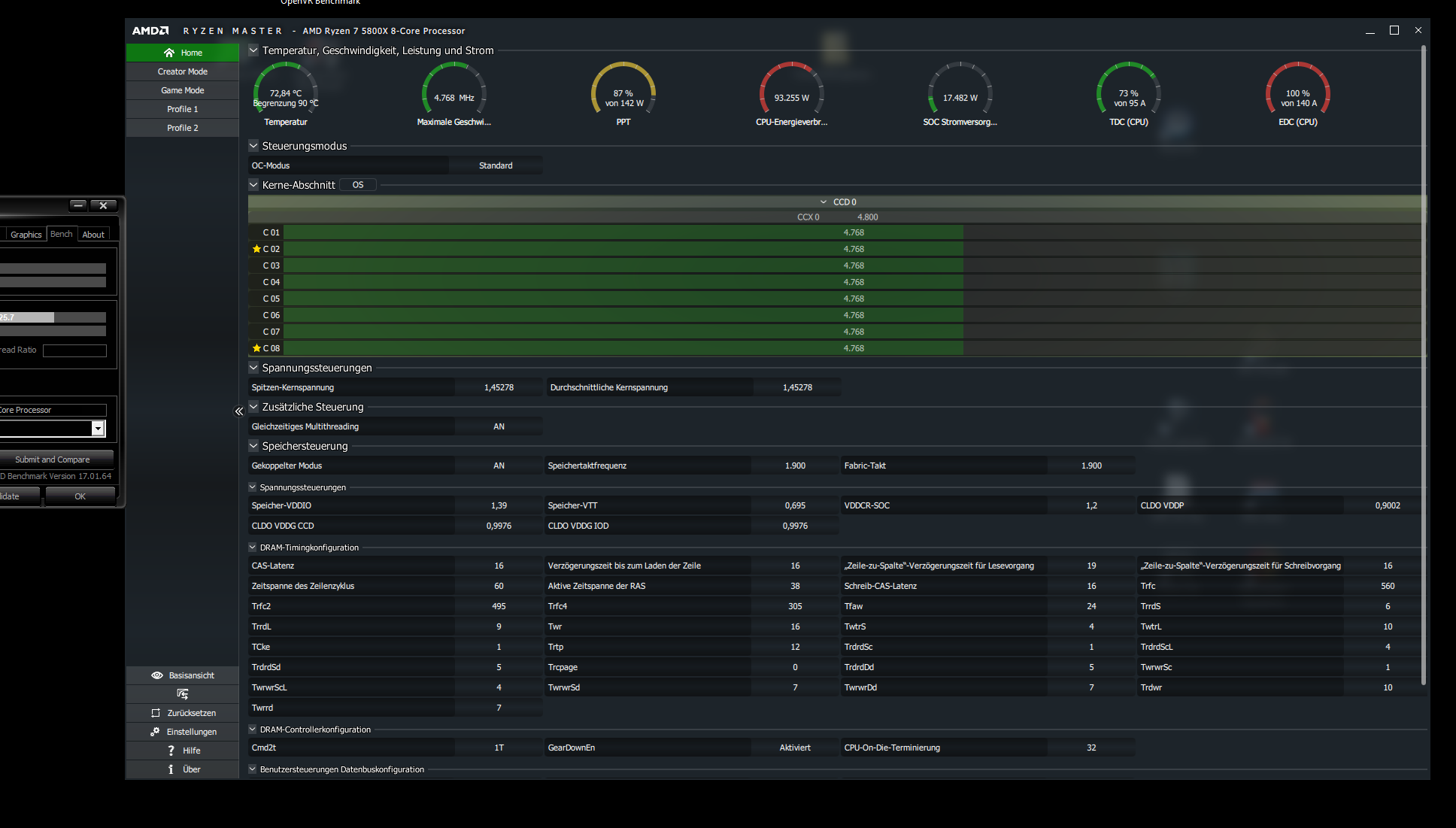Switch to Basisansicht with the eye icon
Image resolution: width=1456 pixels, height=828 pixels.
pos(156,675)
